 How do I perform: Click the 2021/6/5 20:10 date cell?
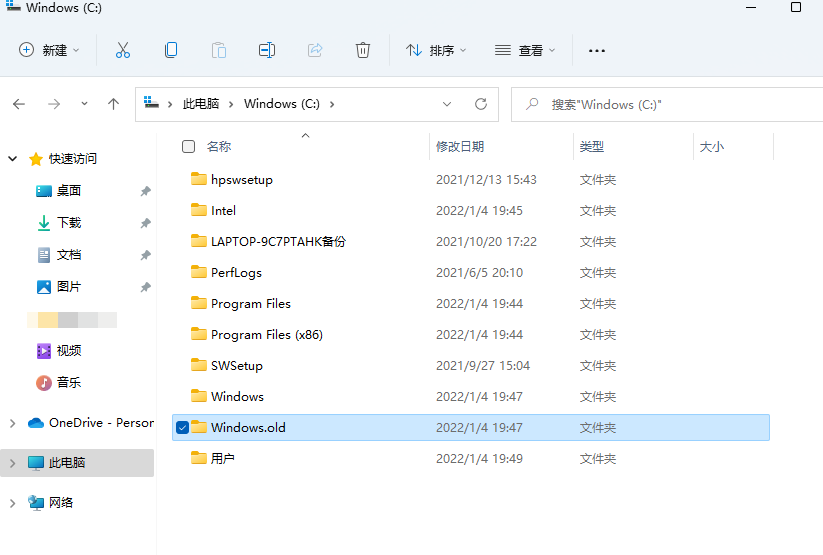pos(479,273)
